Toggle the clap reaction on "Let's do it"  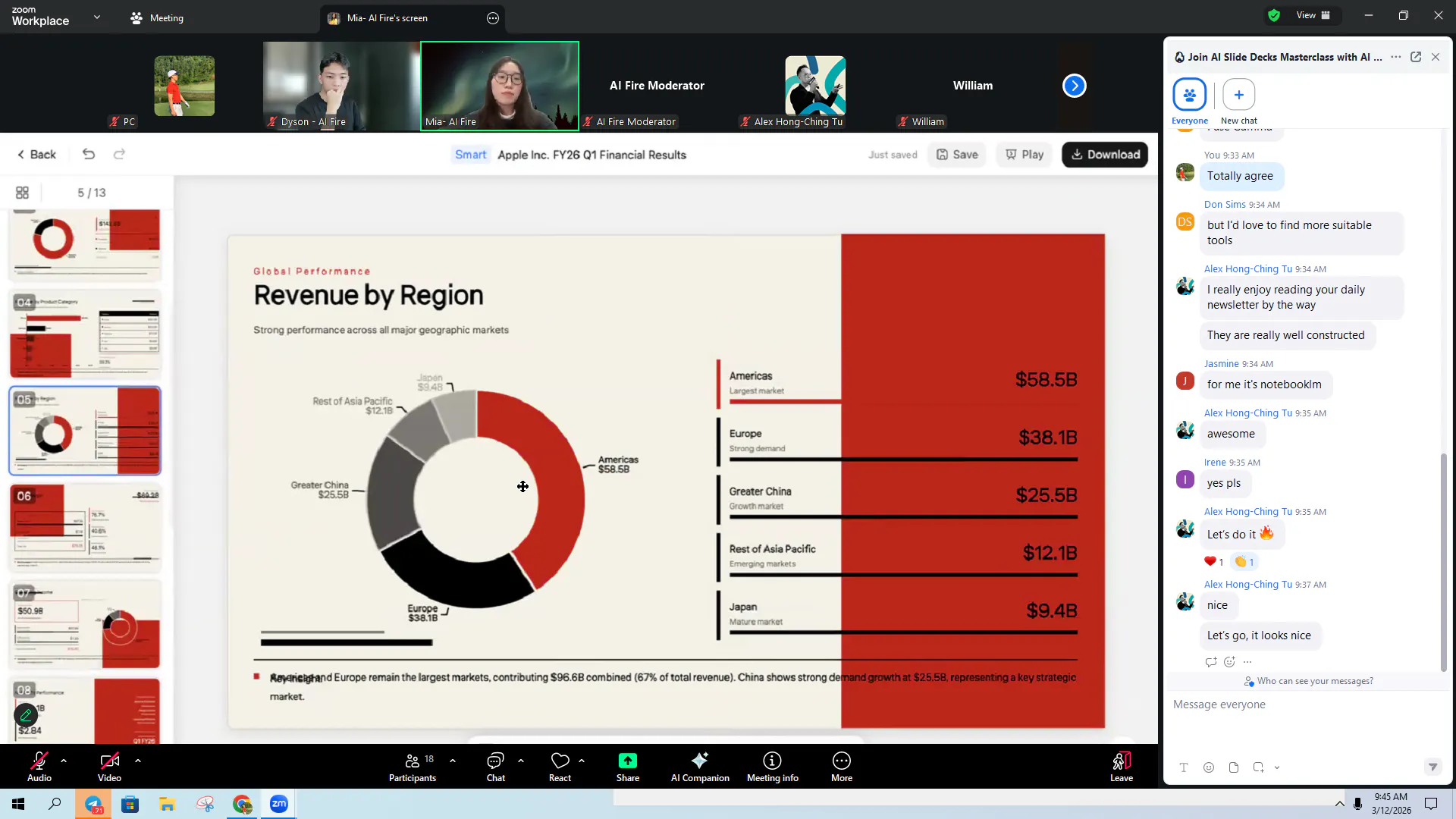click(1244, 562)
